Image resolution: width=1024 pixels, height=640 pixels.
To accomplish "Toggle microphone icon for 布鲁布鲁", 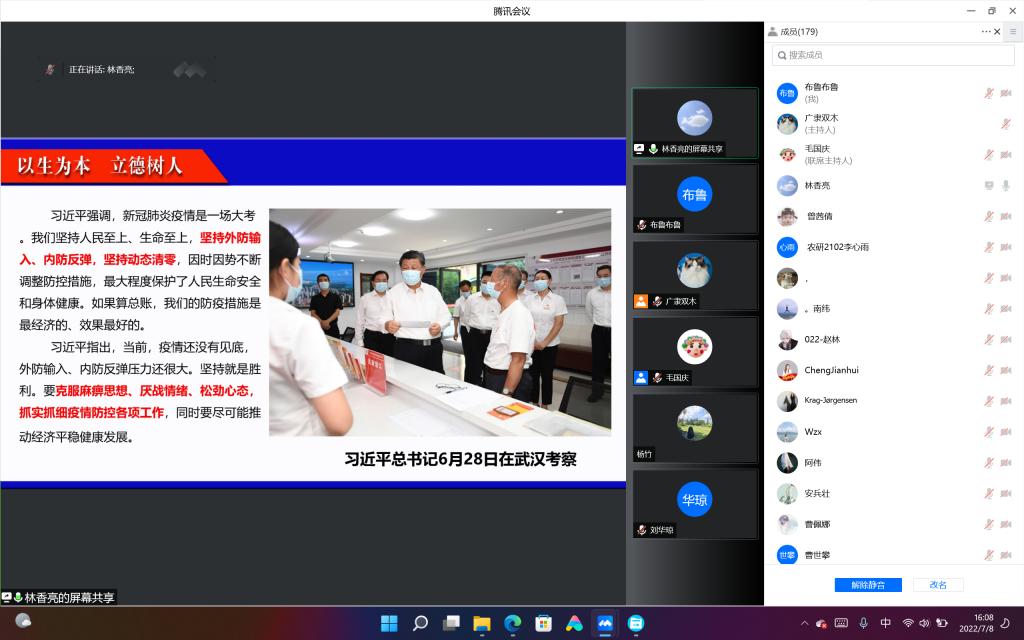I will pyautogui.click(x=989, y=93).
